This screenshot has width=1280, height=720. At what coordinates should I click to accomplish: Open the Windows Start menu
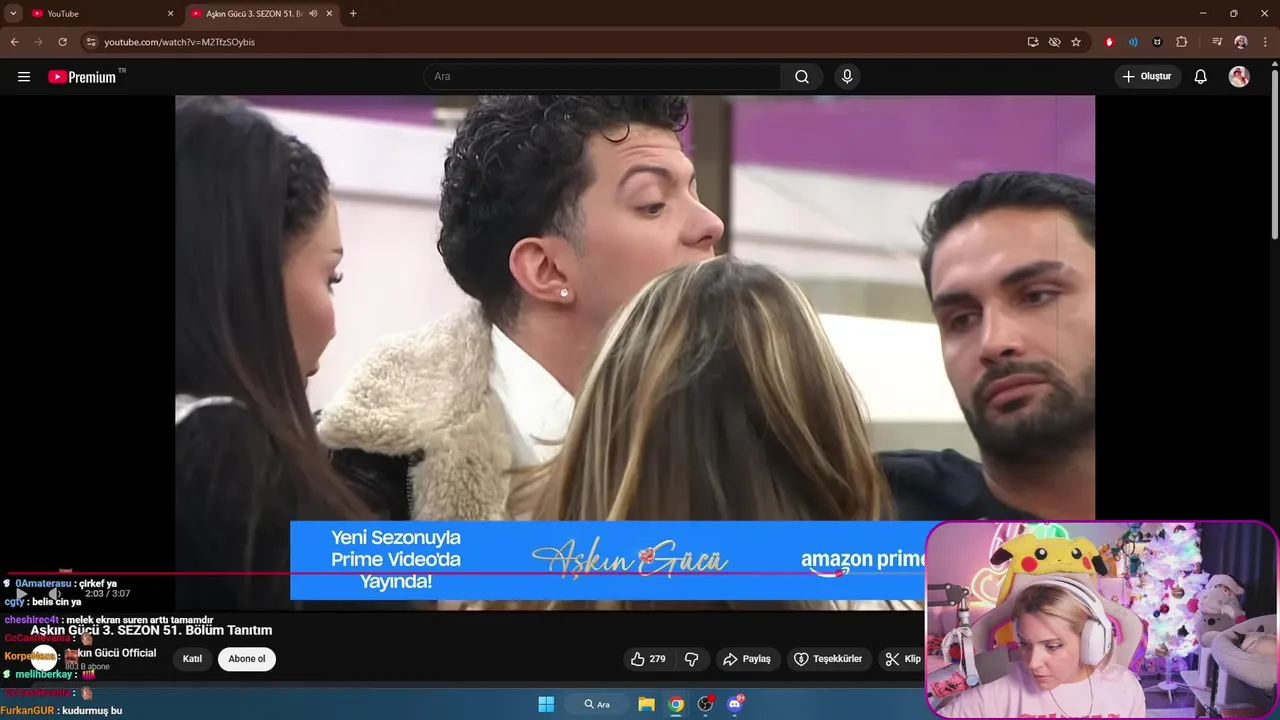tap(546, 704)
